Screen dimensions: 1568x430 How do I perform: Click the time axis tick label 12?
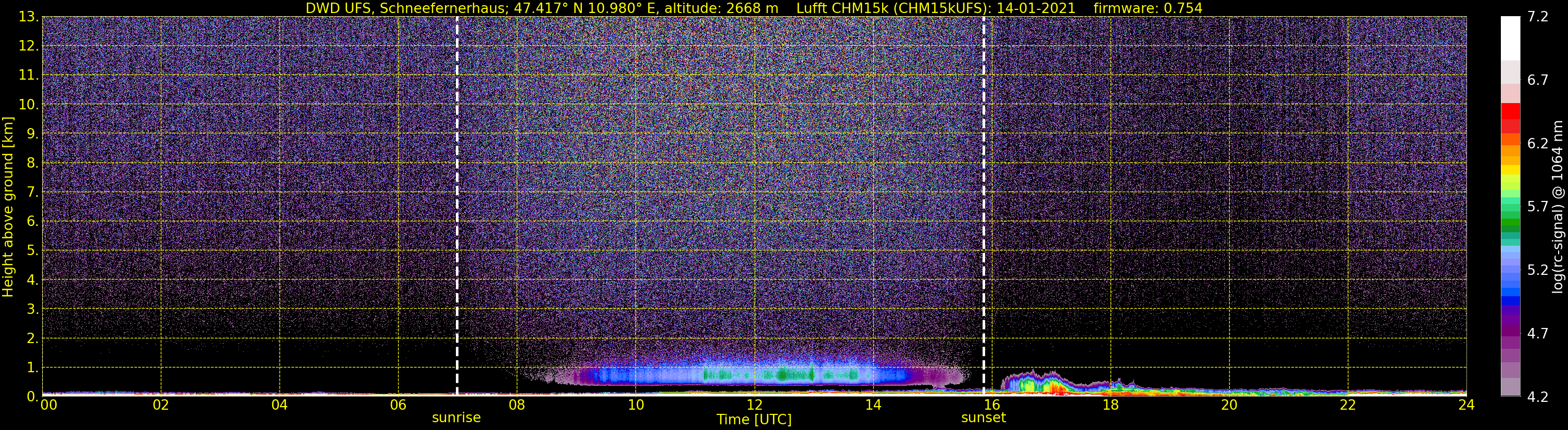(754, 406)
